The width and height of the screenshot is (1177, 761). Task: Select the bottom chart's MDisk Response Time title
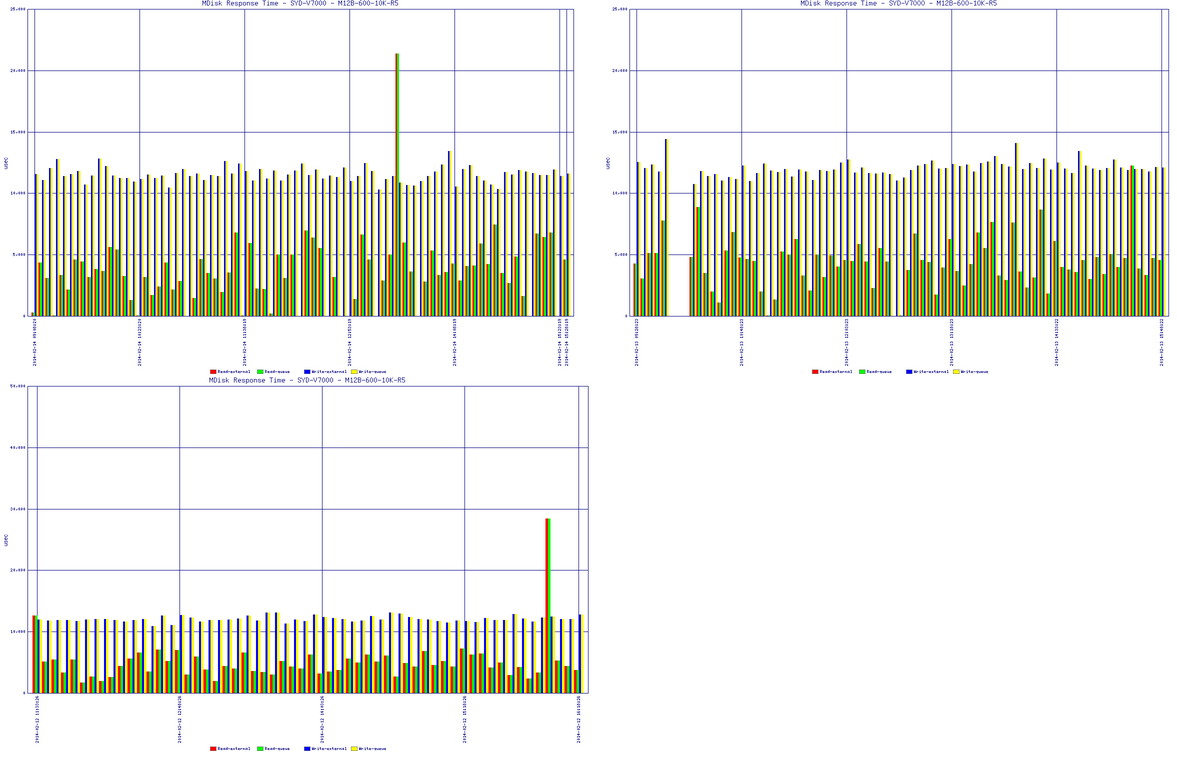(307, 381)
